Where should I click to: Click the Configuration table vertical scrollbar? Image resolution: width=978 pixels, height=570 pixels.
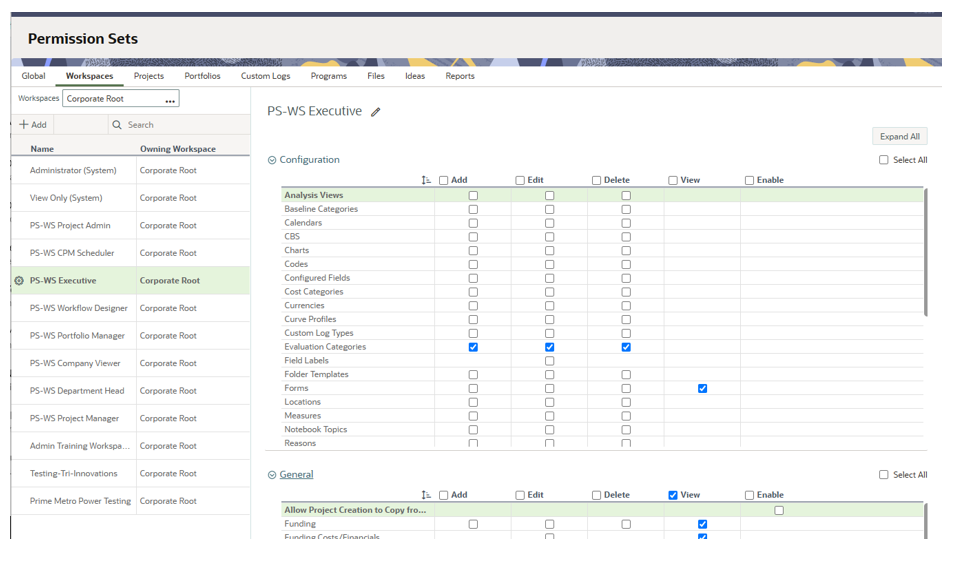(925, 250)
